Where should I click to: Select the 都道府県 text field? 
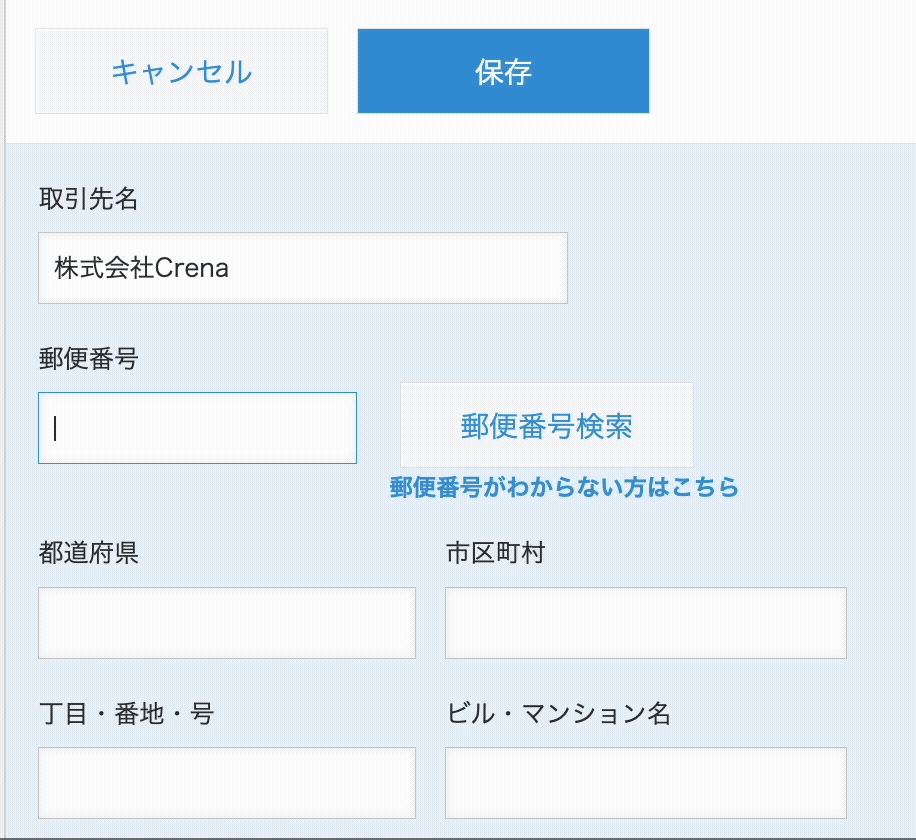(x=227, y=623)
